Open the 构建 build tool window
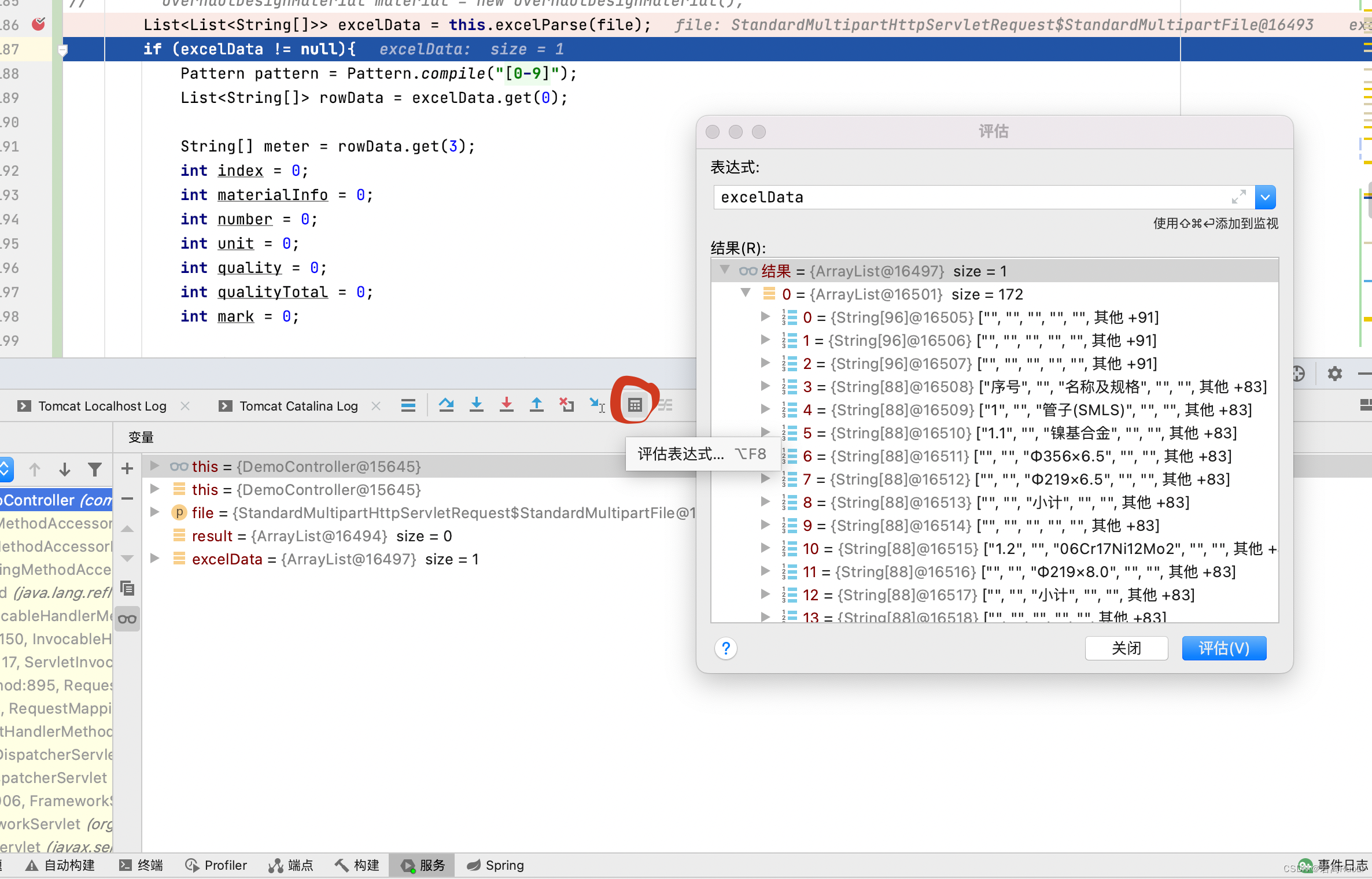Viewport: 1372px width, 879px height. tap(357, 865)
